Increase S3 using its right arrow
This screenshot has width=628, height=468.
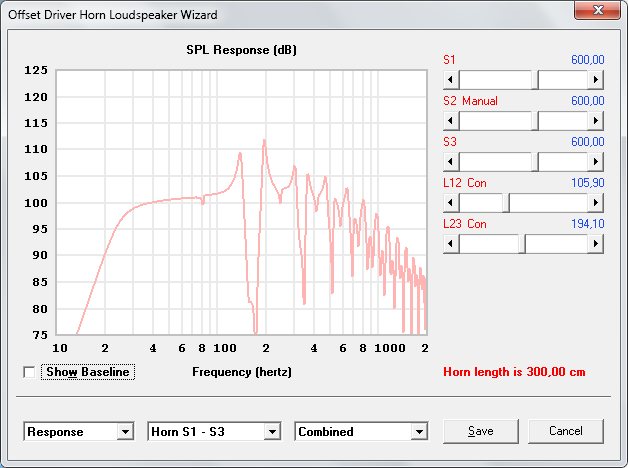pyautogui.click(x=596, y=162)
